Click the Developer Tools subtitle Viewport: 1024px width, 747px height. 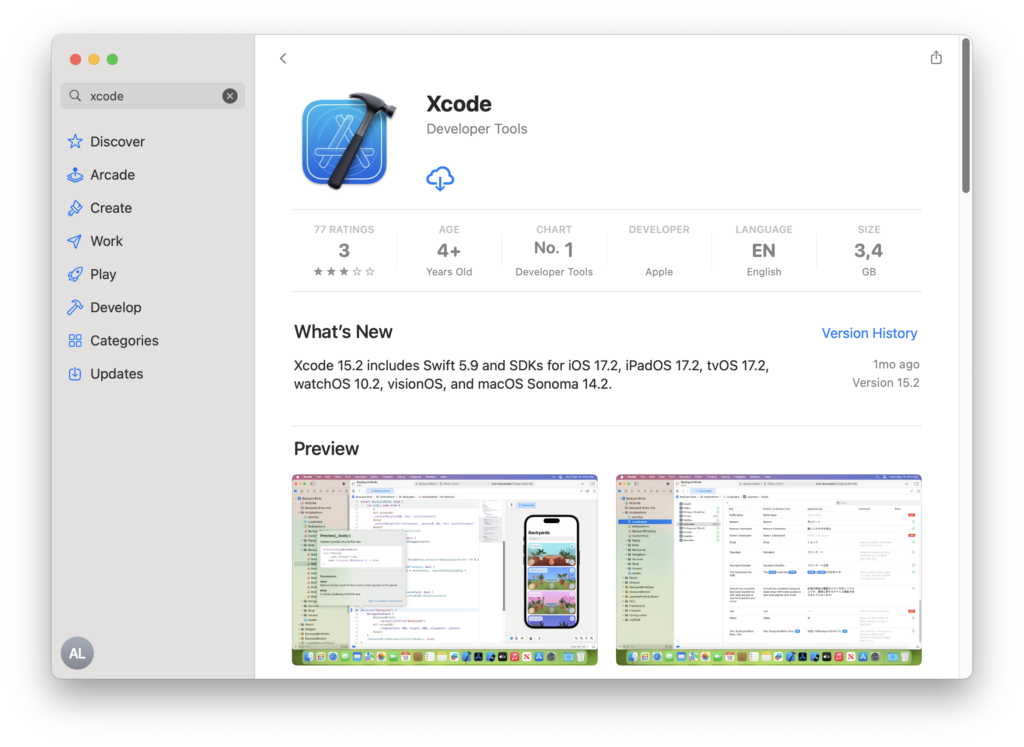[x=477, y=129]
